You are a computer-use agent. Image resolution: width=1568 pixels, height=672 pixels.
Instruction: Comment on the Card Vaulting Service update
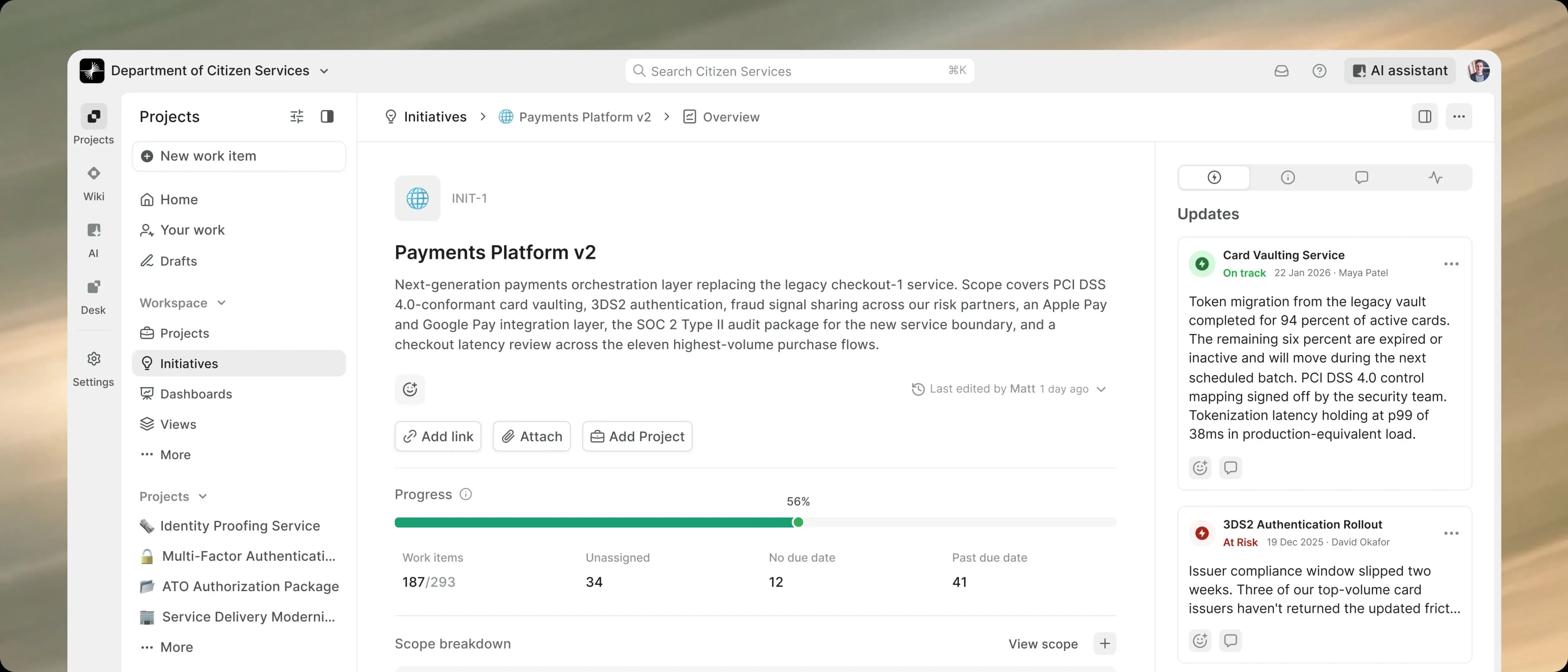(1230, 467)
